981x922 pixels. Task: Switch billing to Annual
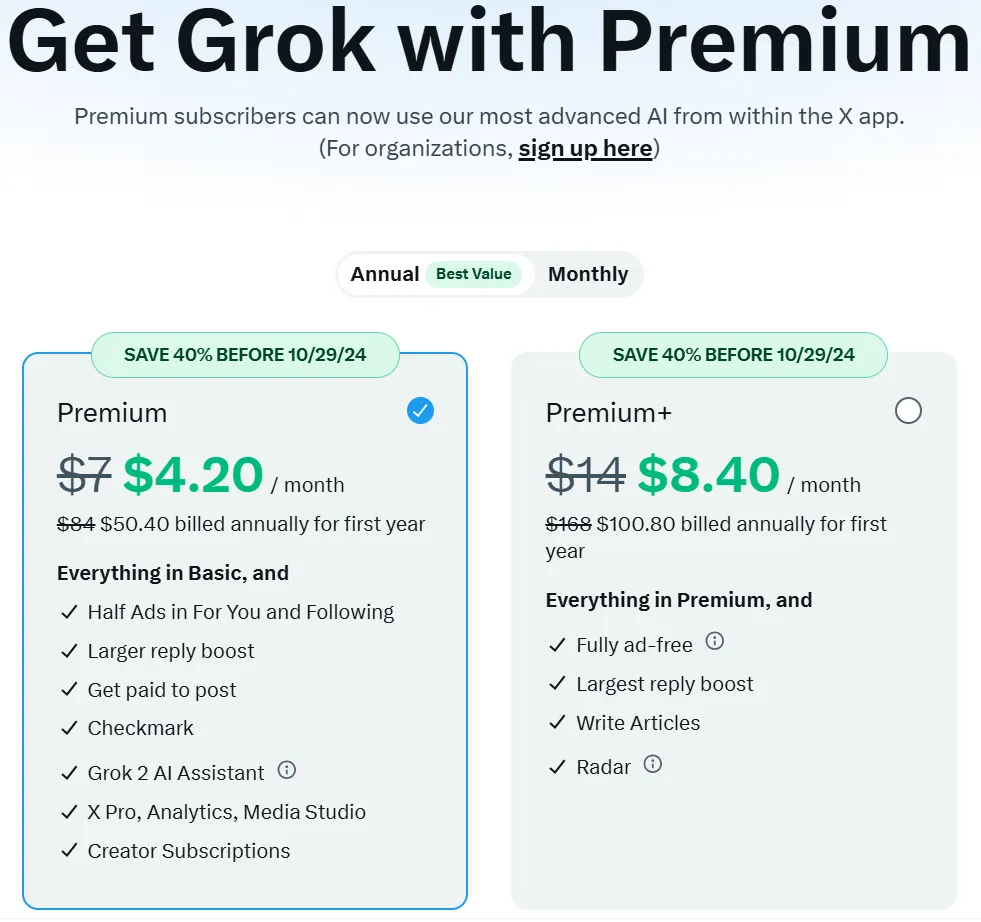click(x=385, y=274)
